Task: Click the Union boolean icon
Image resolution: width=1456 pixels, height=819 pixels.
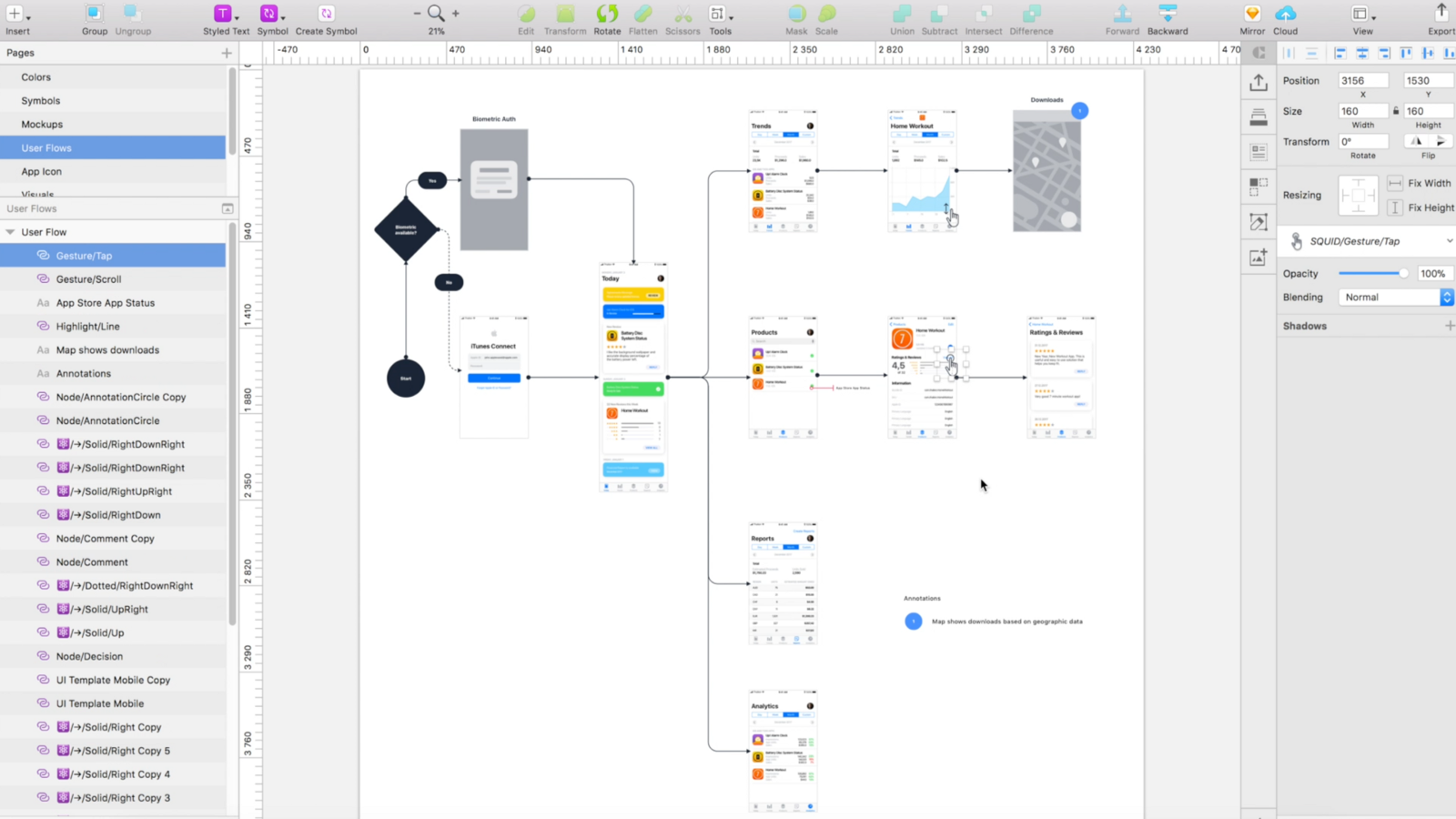Action: [901, 15]
